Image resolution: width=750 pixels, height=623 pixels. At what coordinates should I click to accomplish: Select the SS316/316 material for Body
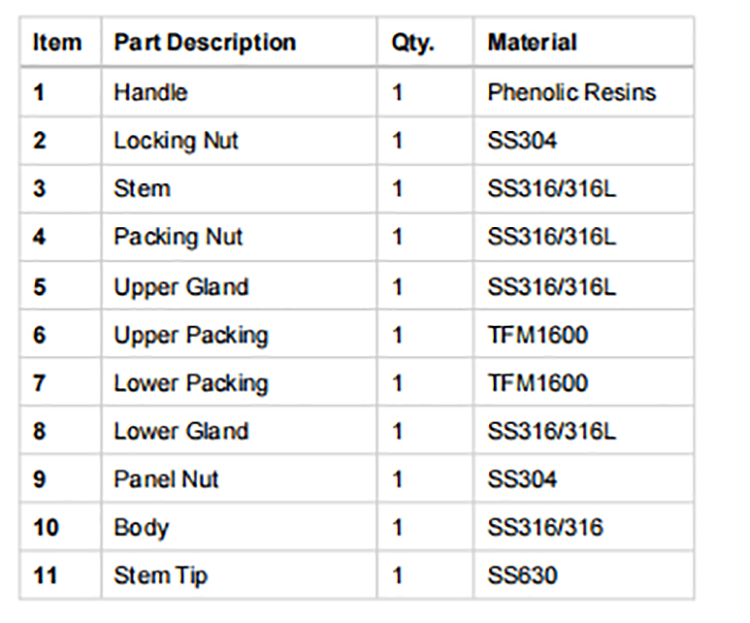coord(584,527)
